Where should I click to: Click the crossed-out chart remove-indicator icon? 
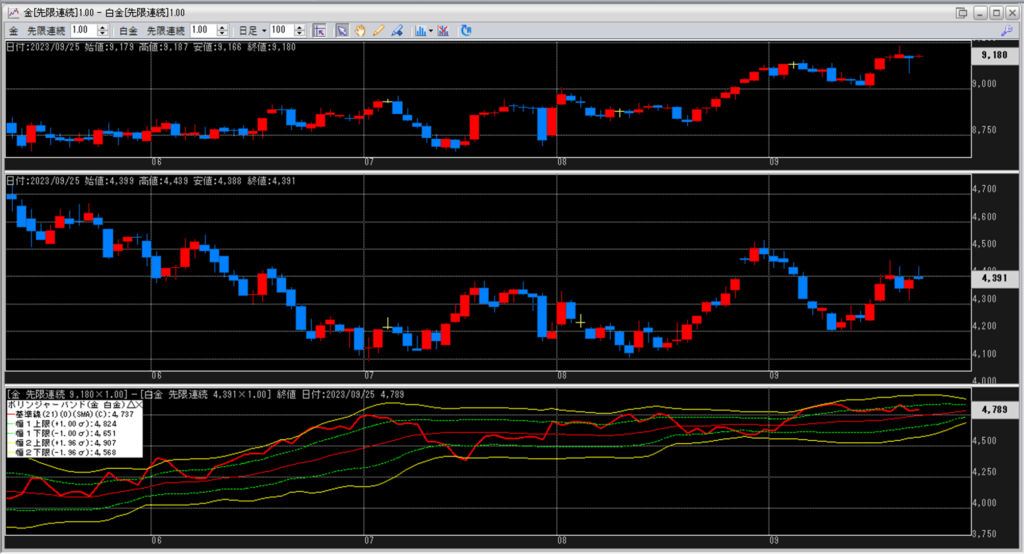point(443,31)
